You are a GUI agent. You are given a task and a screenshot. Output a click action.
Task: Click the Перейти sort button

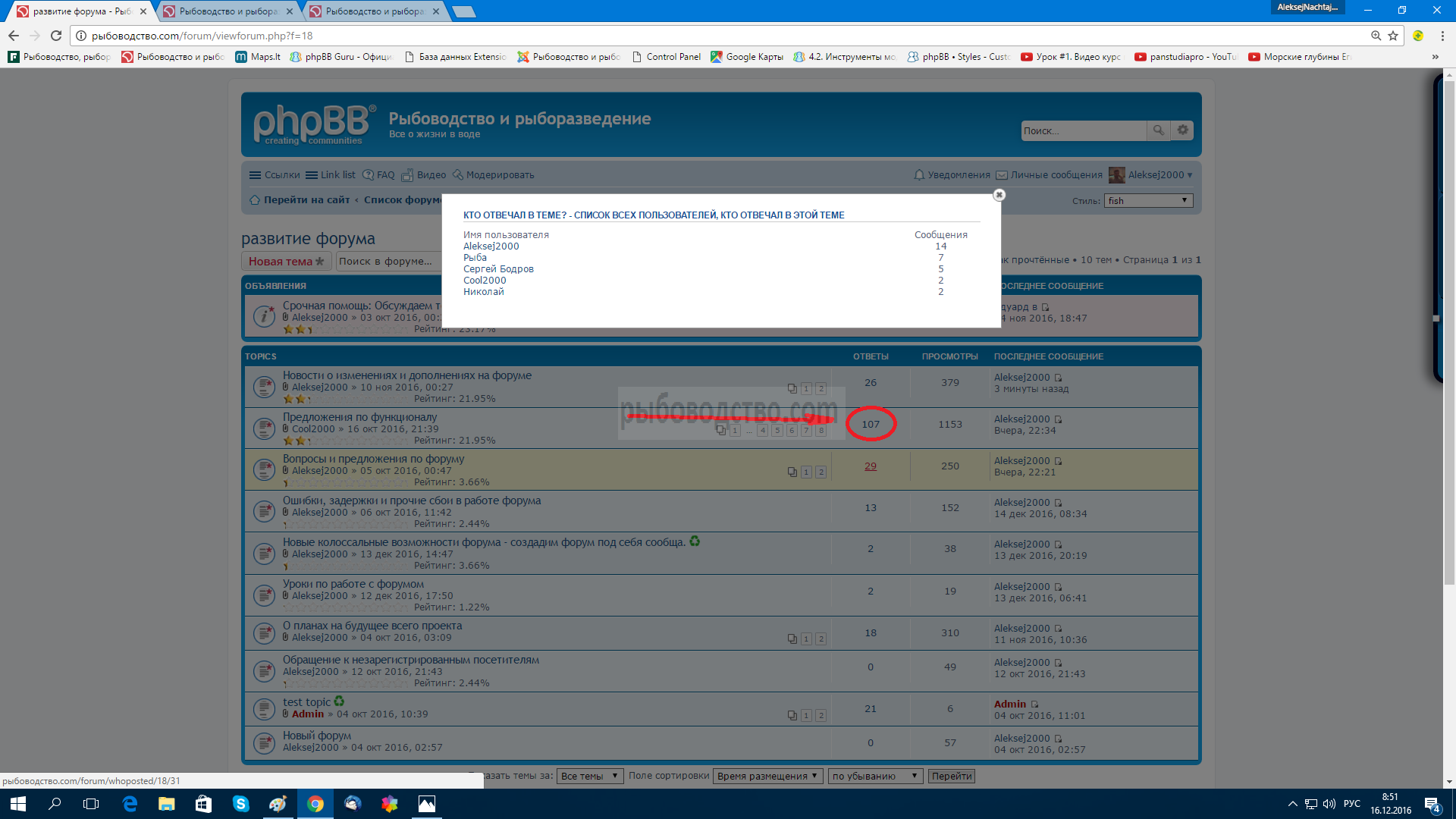click(952, 777)
